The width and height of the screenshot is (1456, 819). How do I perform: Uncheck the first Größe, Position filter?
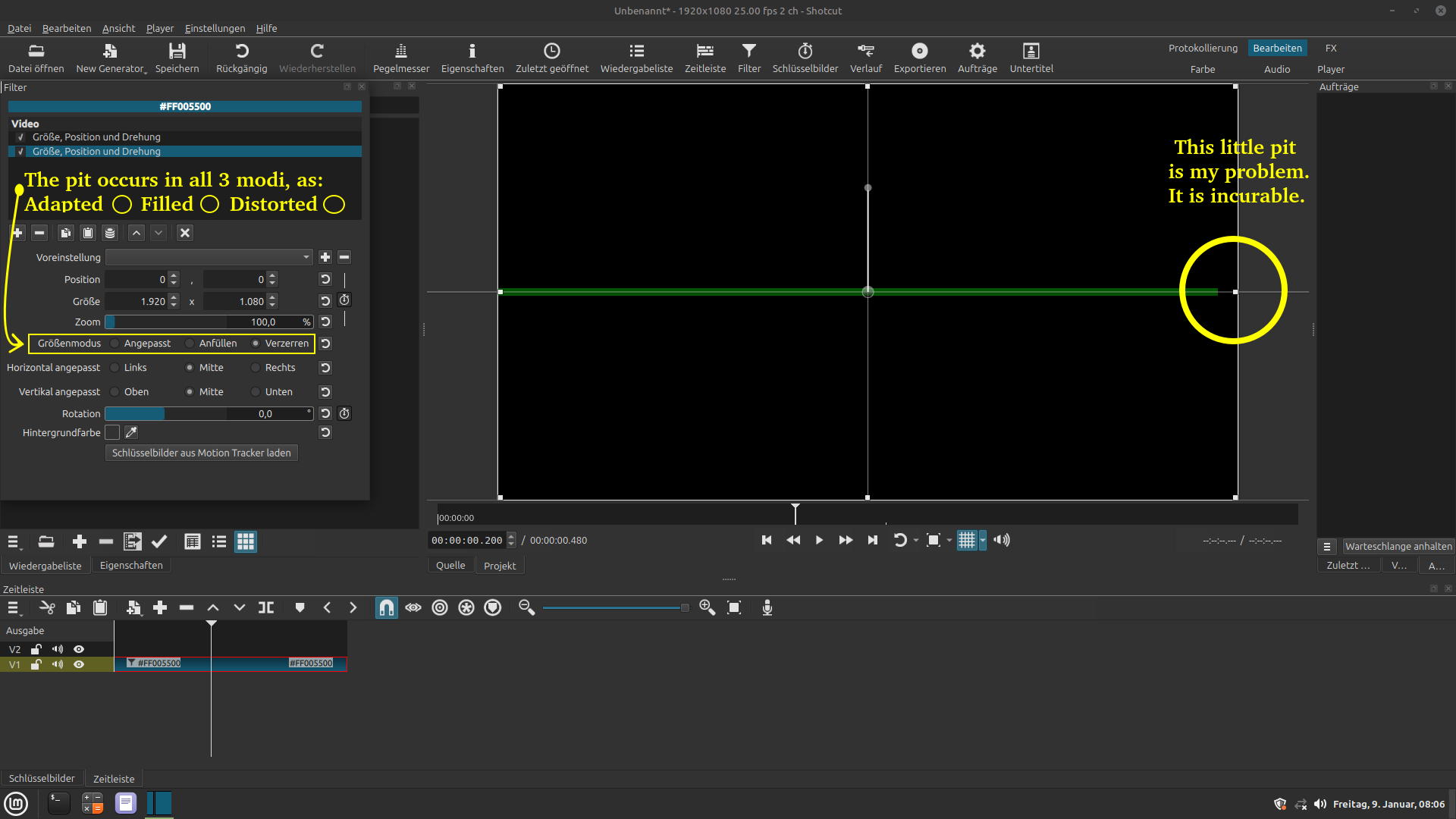[x=20, y=137]
